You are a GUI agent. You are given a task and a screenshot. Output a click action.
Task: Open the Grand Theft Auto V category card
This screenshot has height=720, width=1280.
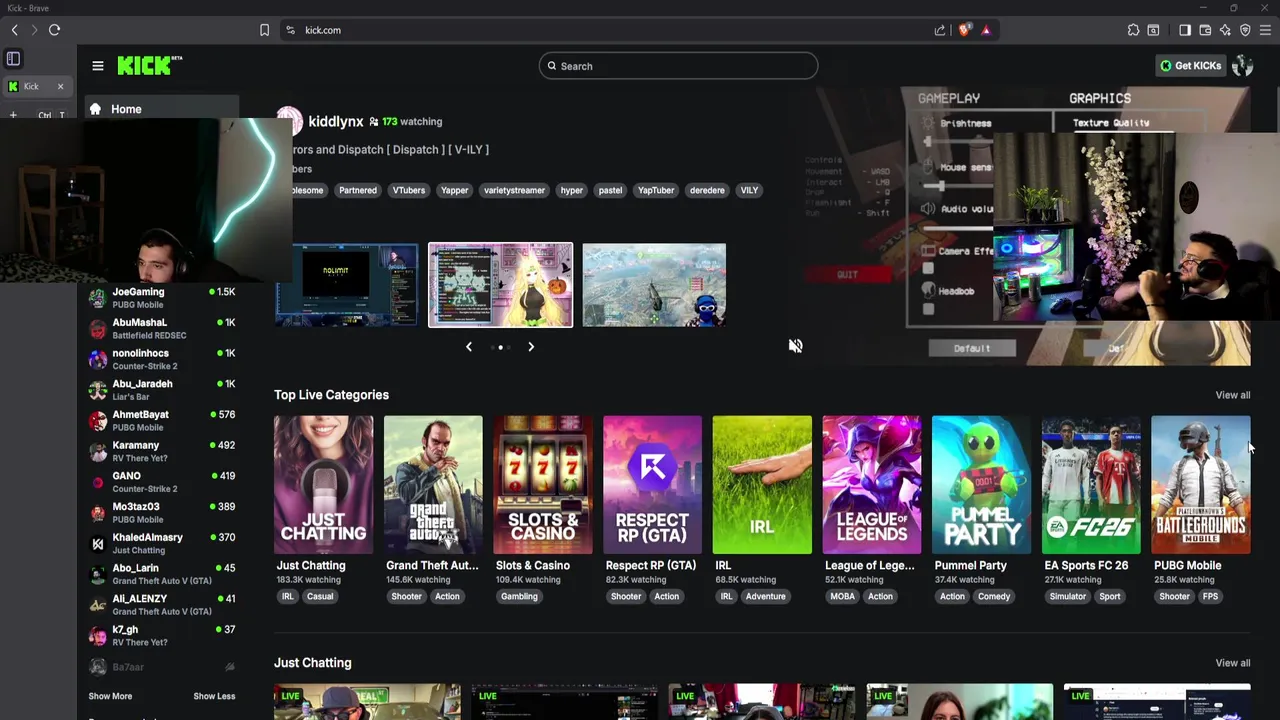pyautogui.click(x=433, y=485)
